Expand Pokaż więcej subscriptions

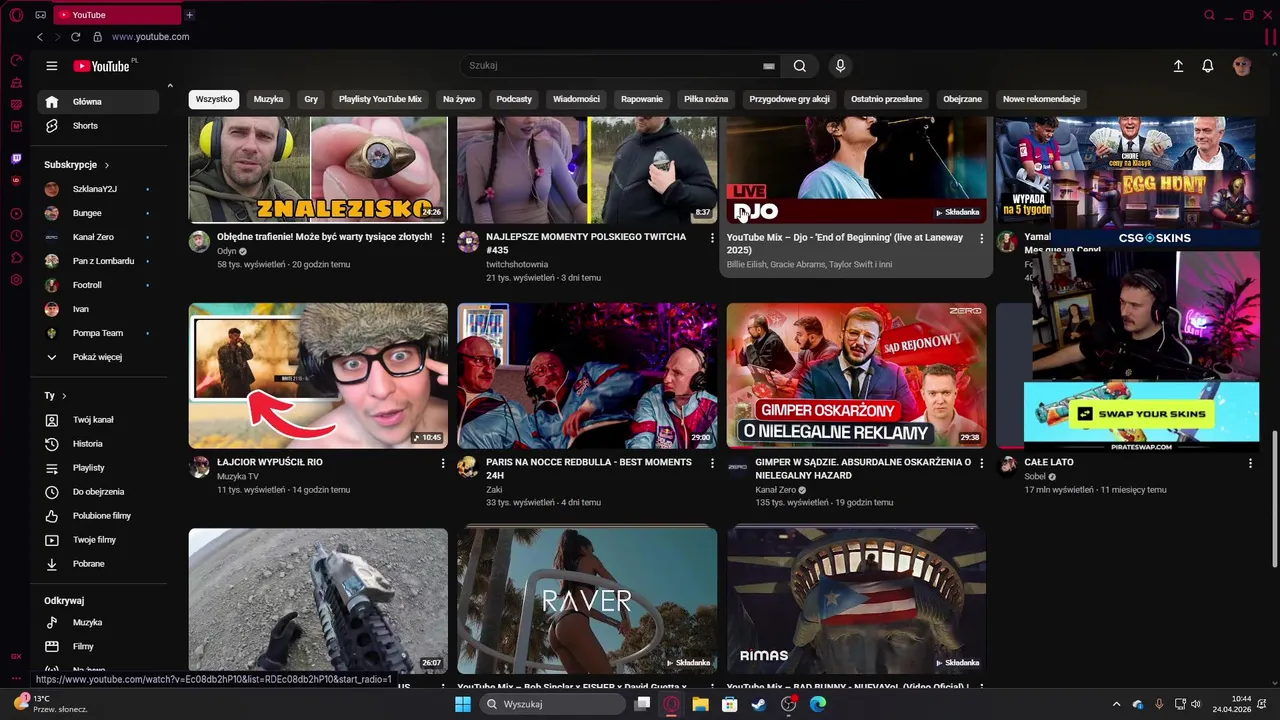(98, 357)
